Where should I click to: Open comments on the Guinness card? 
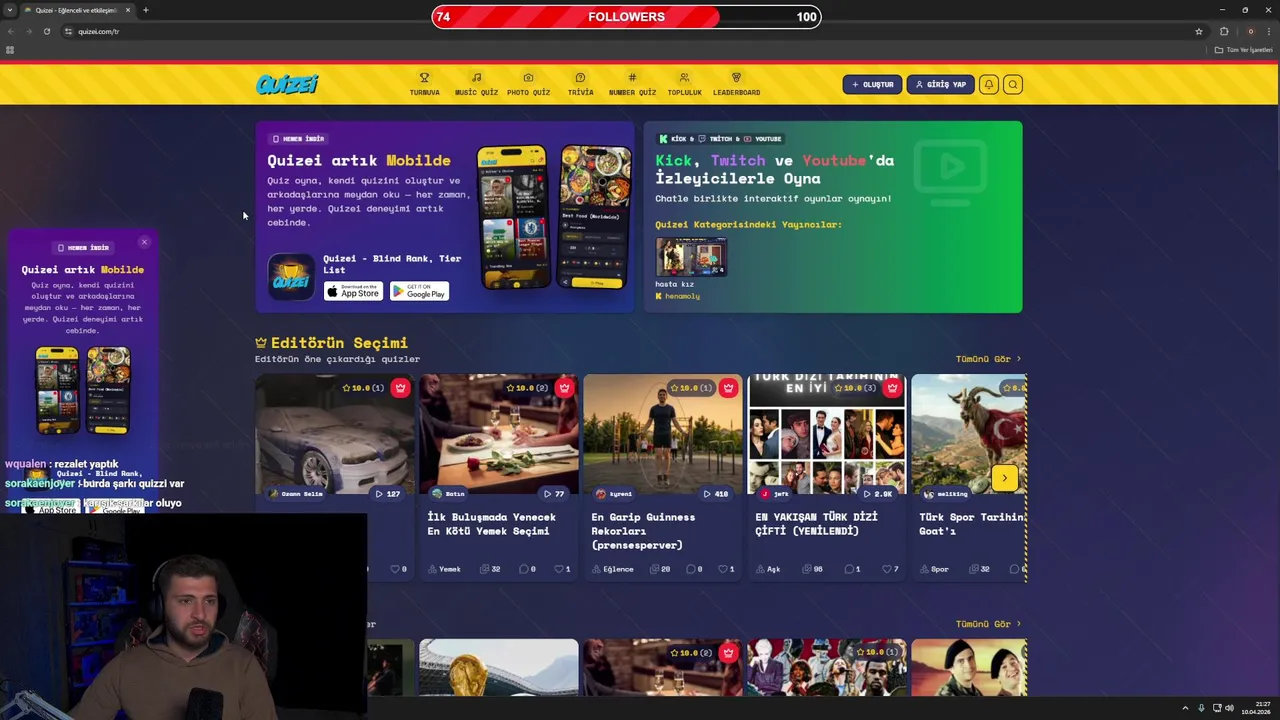pos(694,569)
